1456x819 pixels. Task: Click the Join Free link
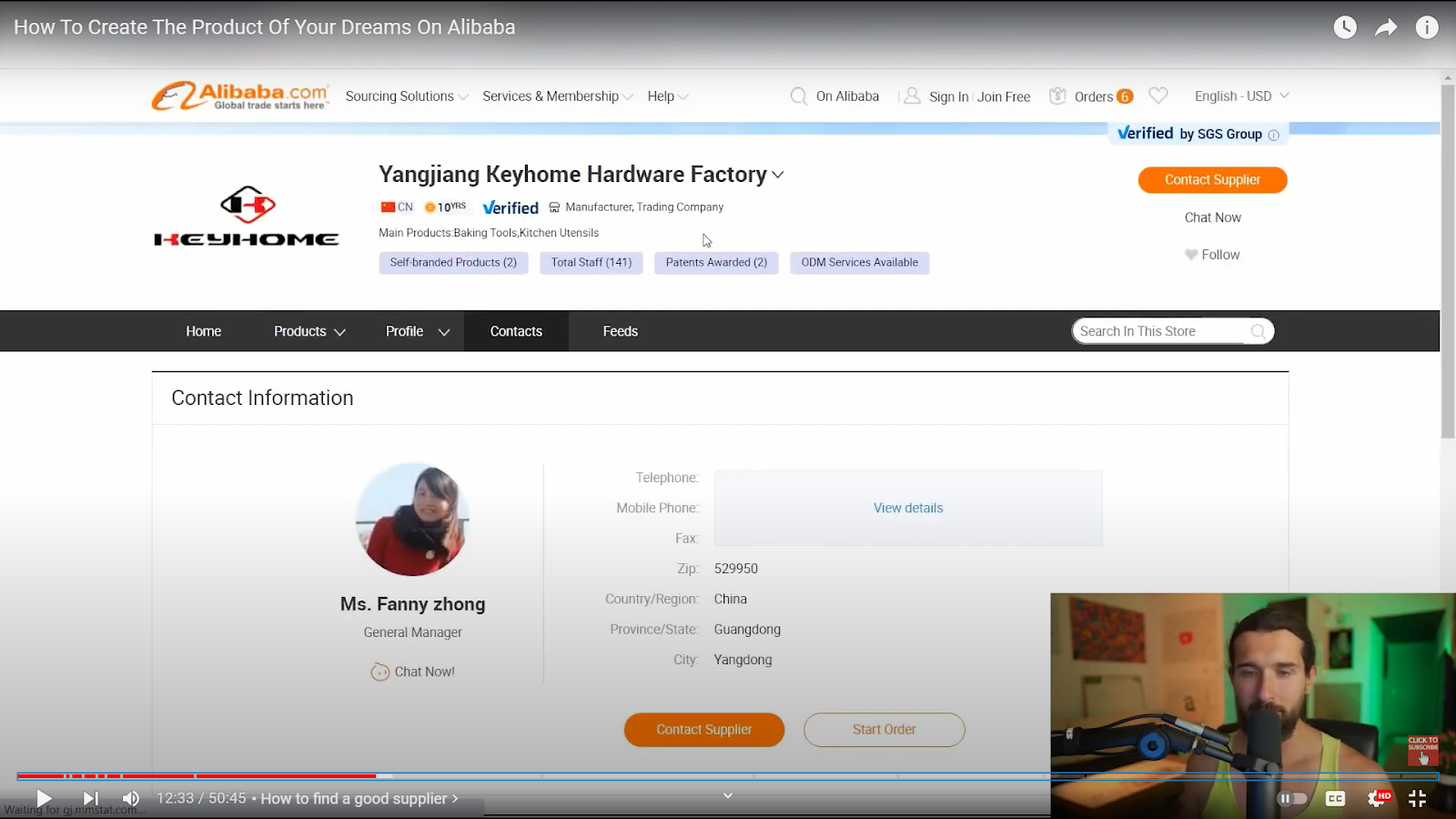point(1004,96)
